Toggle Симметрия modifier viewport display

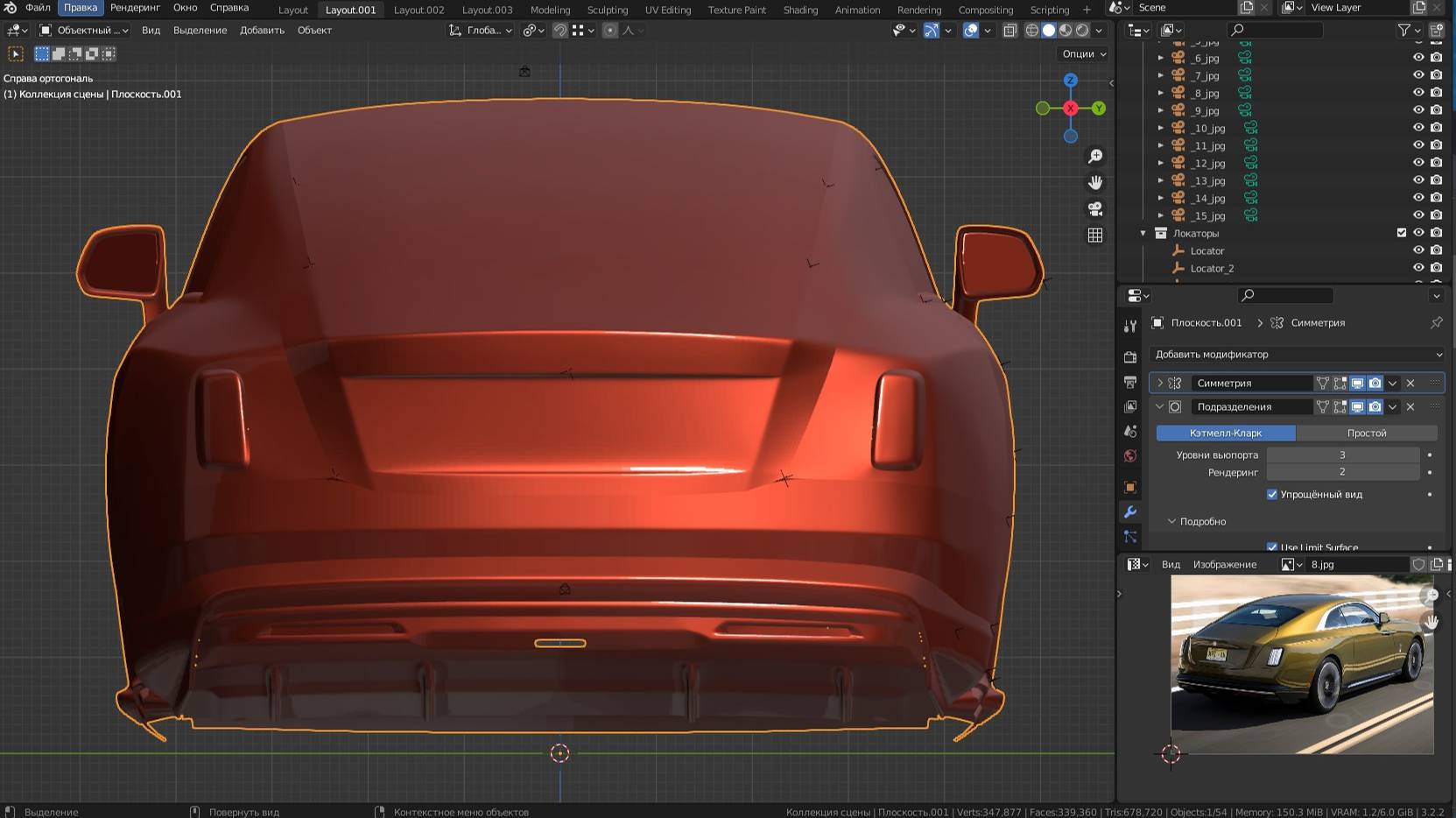(1357, 383)
